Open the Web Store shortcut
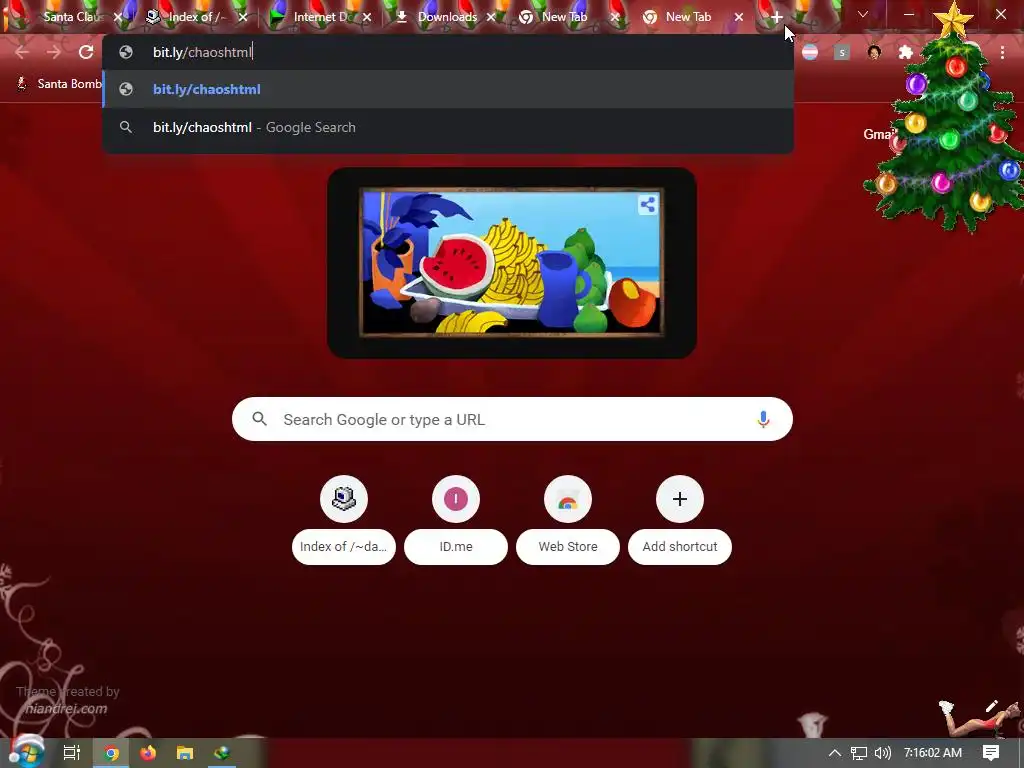The image size is (1024, 768). tap(568, 520)
